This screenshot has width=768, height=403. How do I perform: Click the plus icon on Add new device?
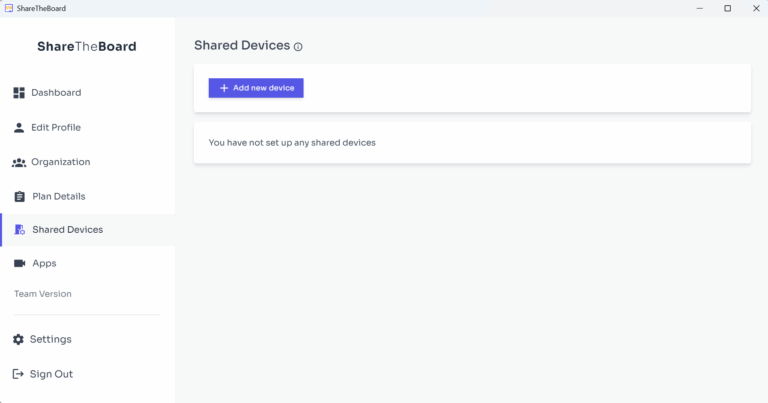point(224,88)
